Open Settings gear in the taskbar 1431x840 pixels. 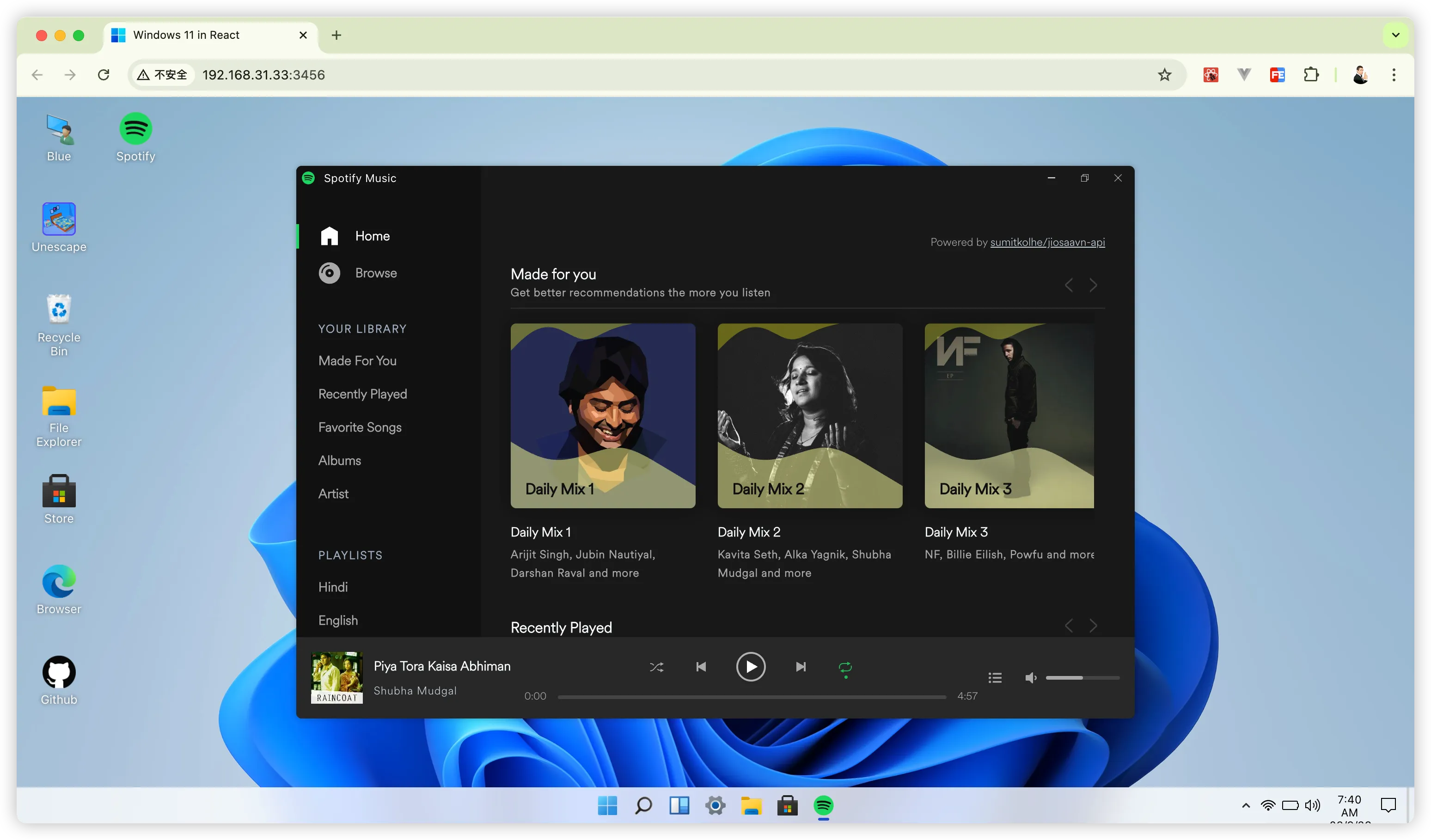point(715,805)
